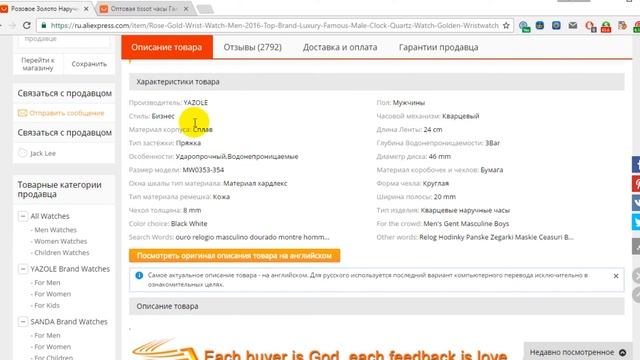
Task: Dismiss the translation notice with X
Action: point(616,276)
